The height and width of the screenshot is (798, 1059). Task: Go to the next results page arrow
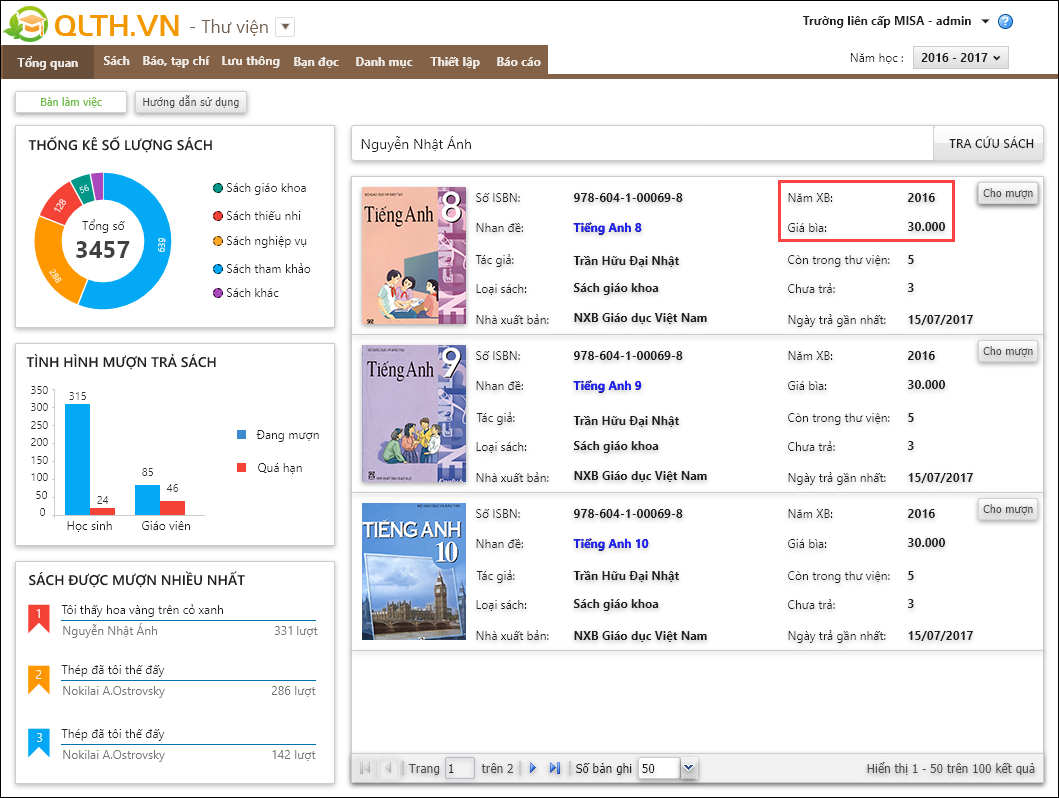pyautogui.click(x=533, y=768)
